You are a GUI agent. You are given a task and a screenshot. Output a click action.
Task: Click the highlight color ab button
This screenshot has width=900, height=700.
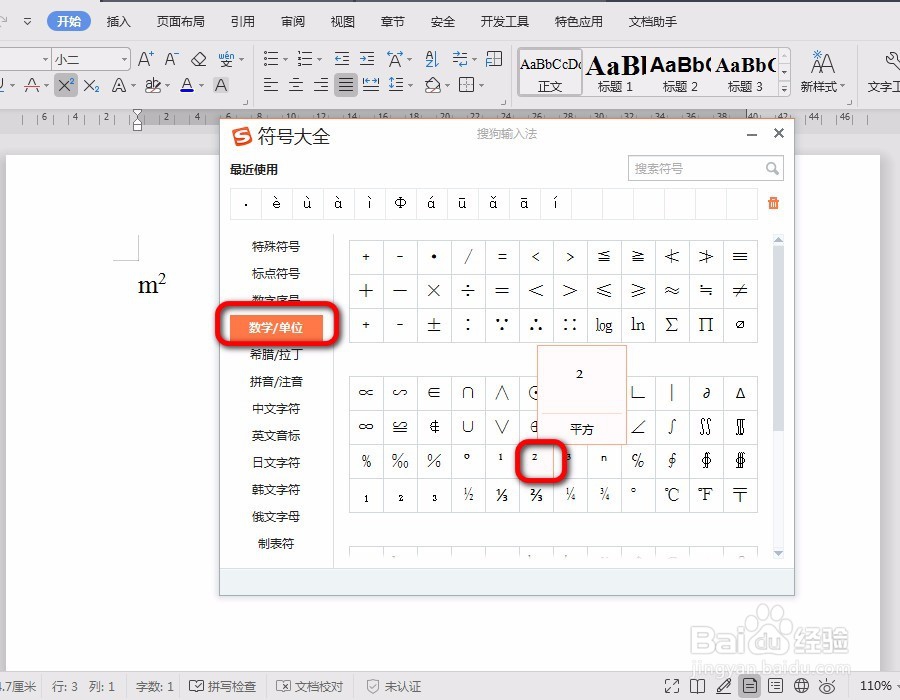[153, 85]
